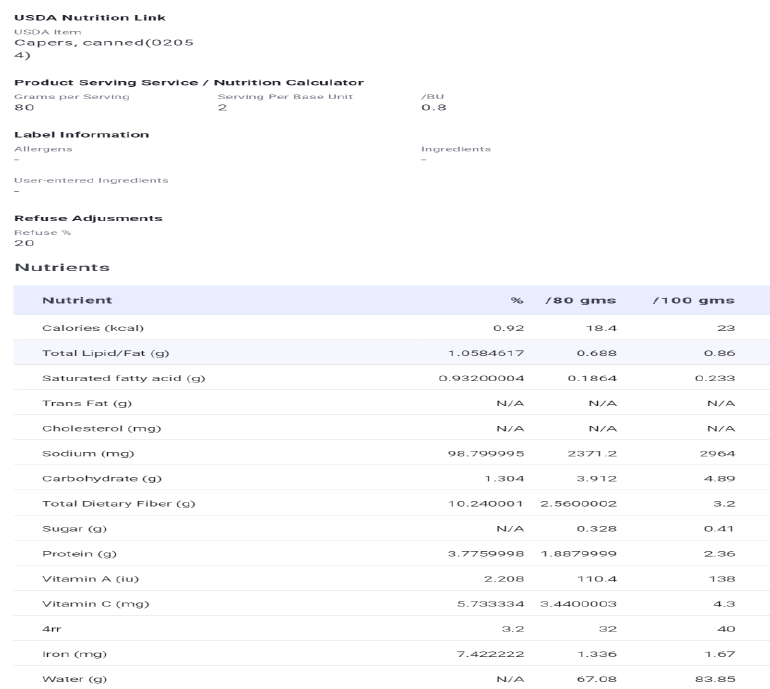
Task: Click Vitamin A value 138
Action: pyautogui.click(x=721, y=579)
